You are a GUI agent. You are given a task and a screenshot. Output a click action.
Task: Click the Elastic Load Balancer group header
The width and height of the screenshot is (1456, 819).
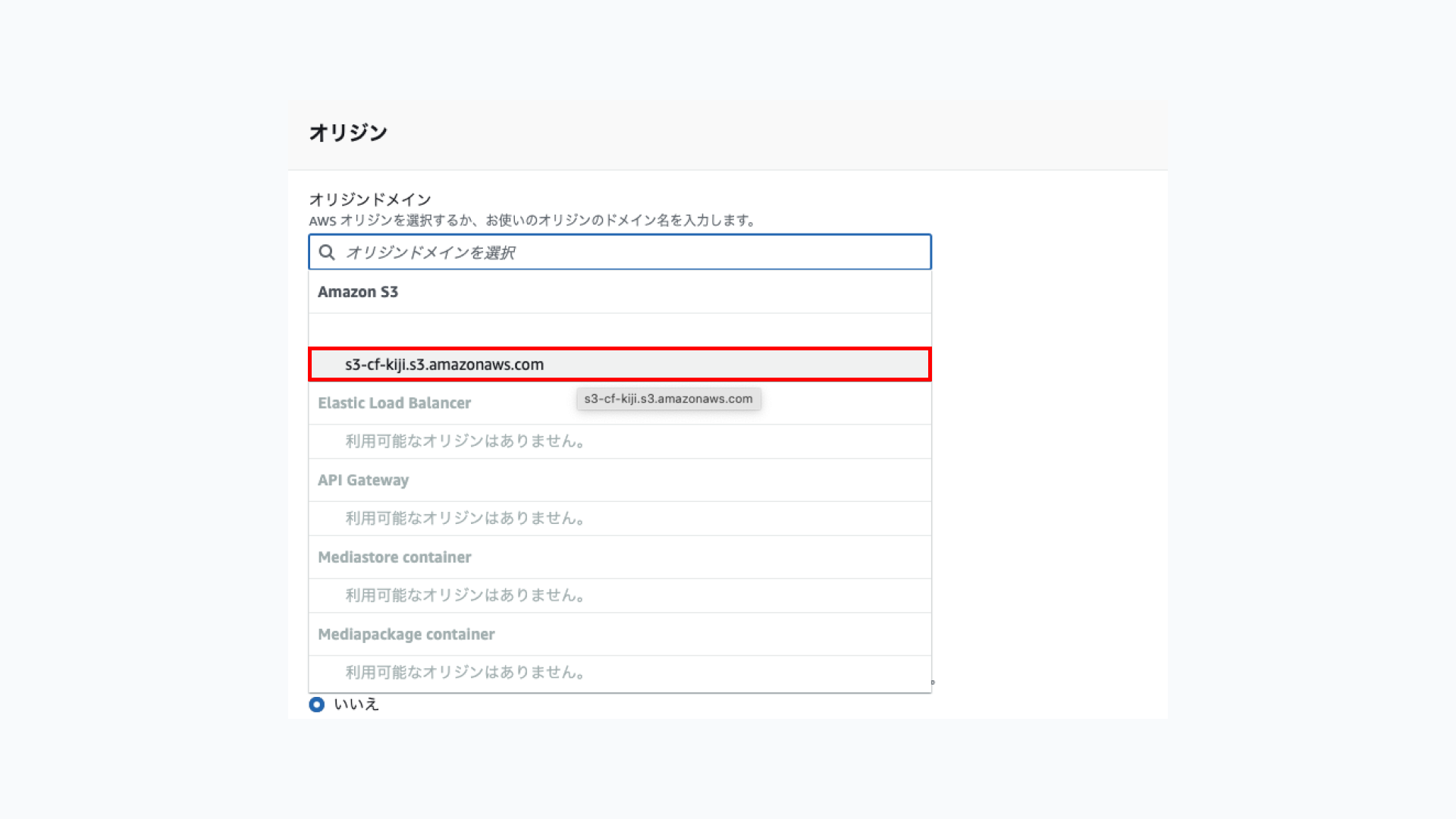pos(394,403)
